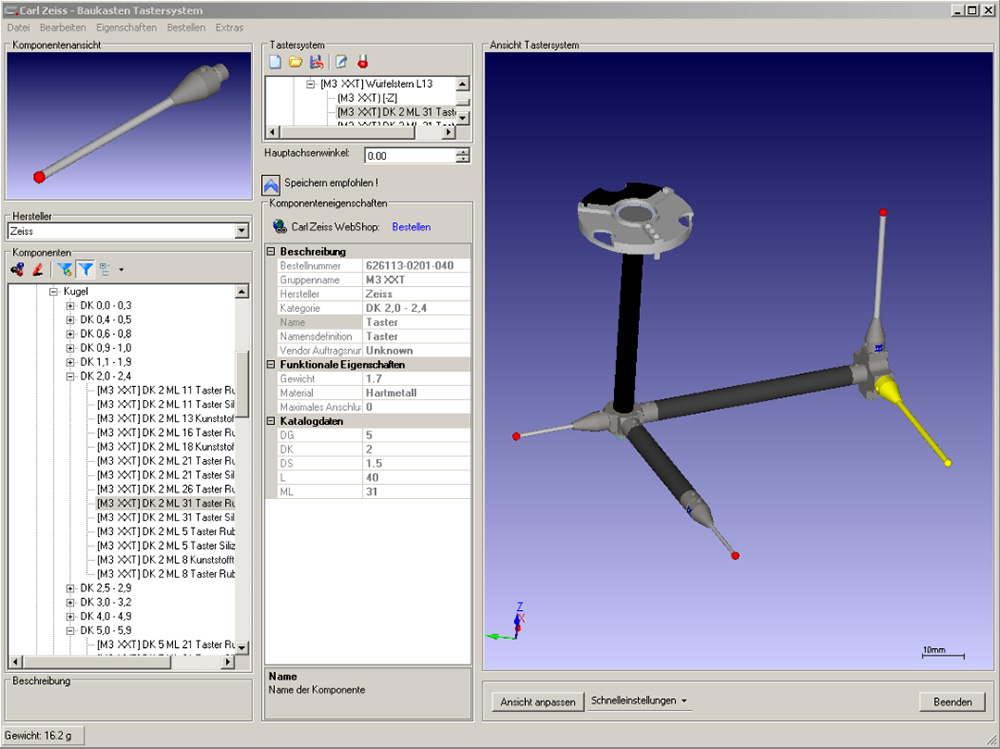The image size is (1000, 749).
Task: Toggle the highlighted blue funnel filter
Action: point(85,270)
